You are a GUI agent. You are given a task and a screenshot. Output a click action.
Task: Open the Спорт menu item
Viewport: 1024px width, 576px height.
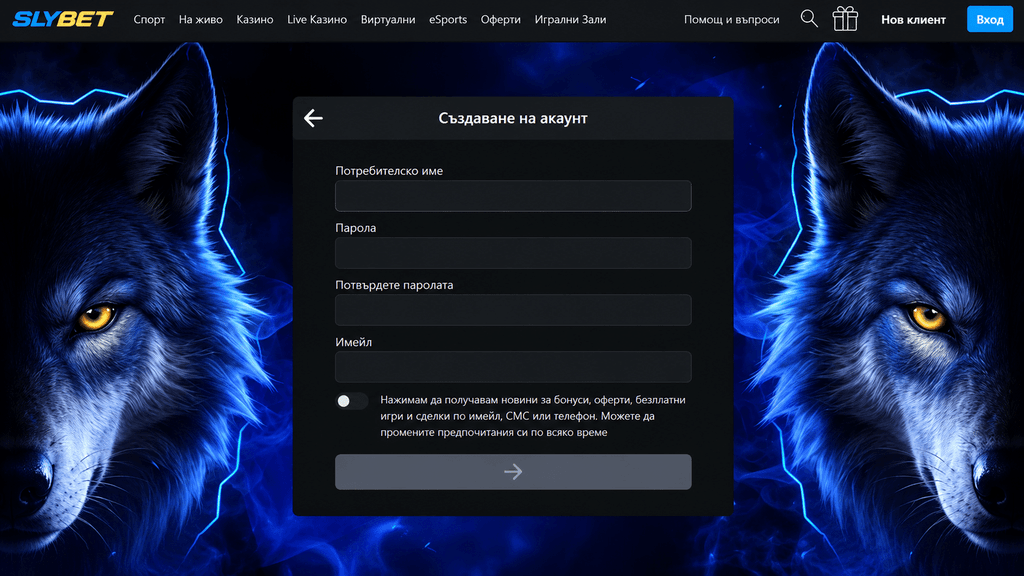(149, 20)
